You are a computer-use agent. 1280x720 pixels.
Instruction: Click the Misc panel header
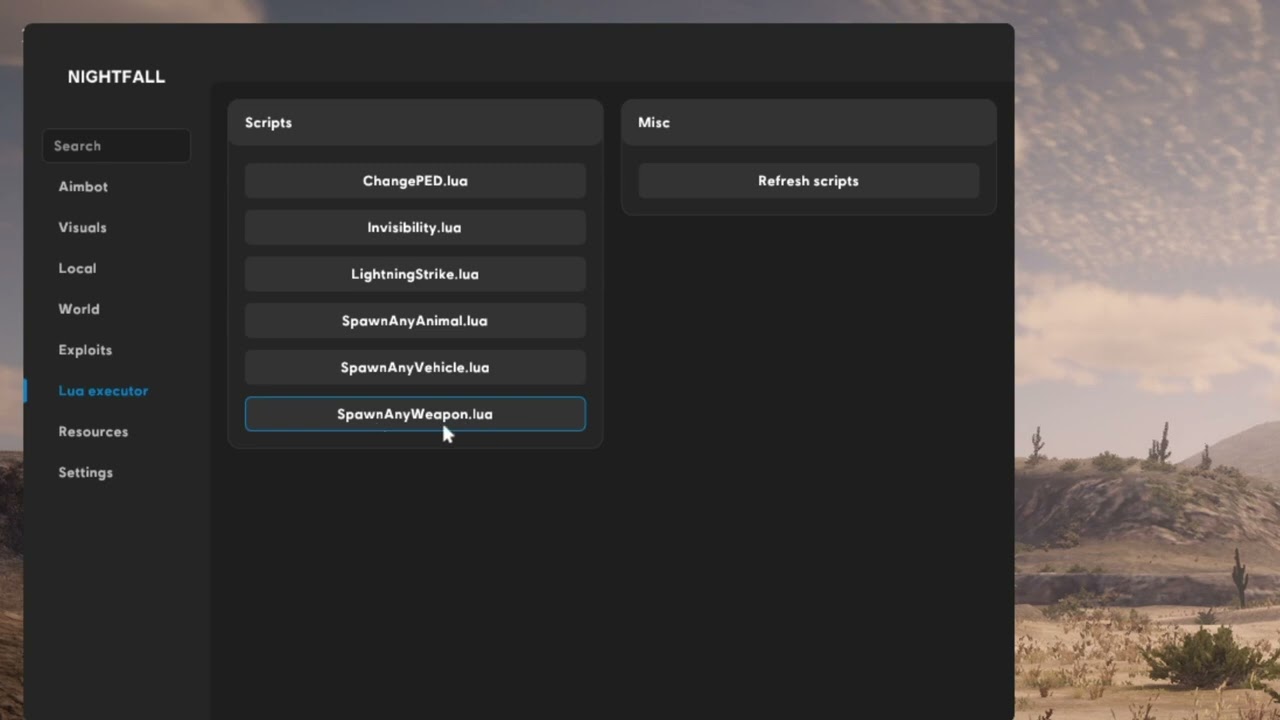pyautogui.click(x=808, y=122)
